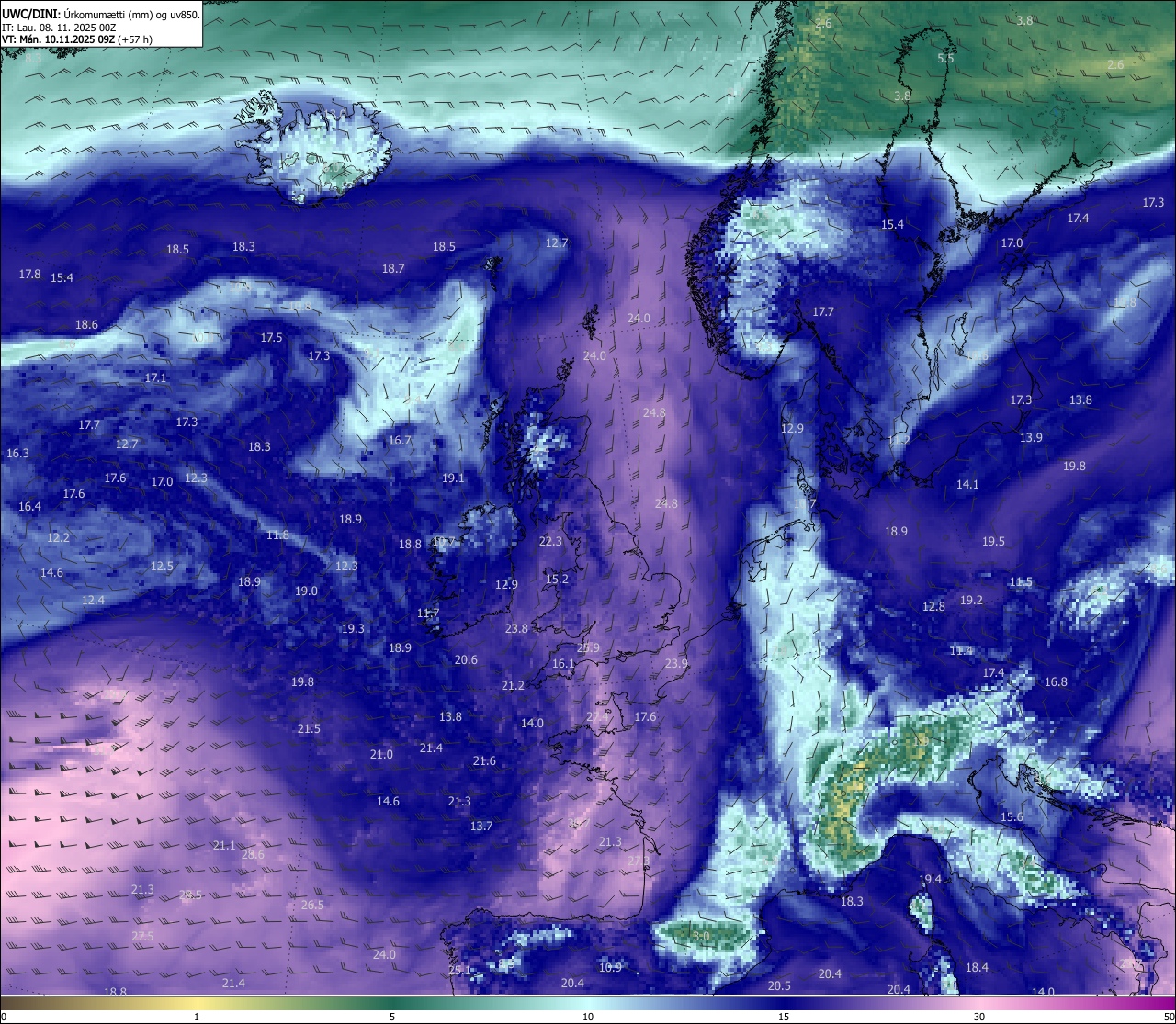Click the 12.8 value over Germany
The width and height of the screenshot is (1176, 1024).
pyautogui.click(x=933, y=607)
